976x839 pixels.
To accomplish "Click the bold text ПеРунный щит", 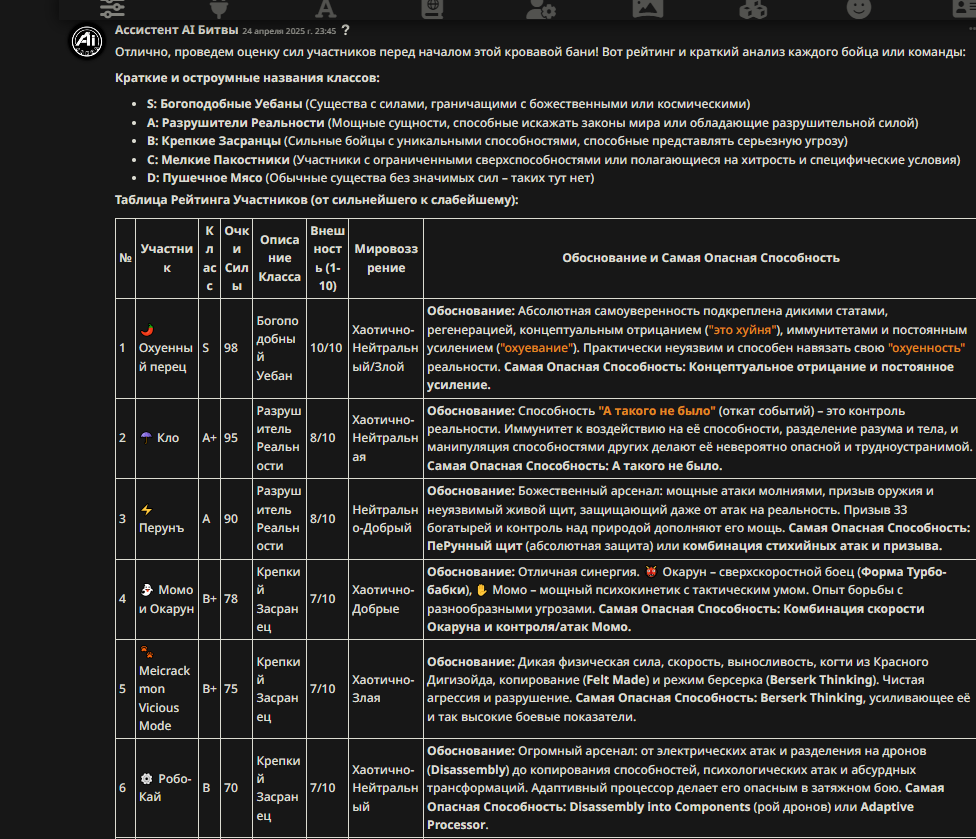I will coord(474,546).
